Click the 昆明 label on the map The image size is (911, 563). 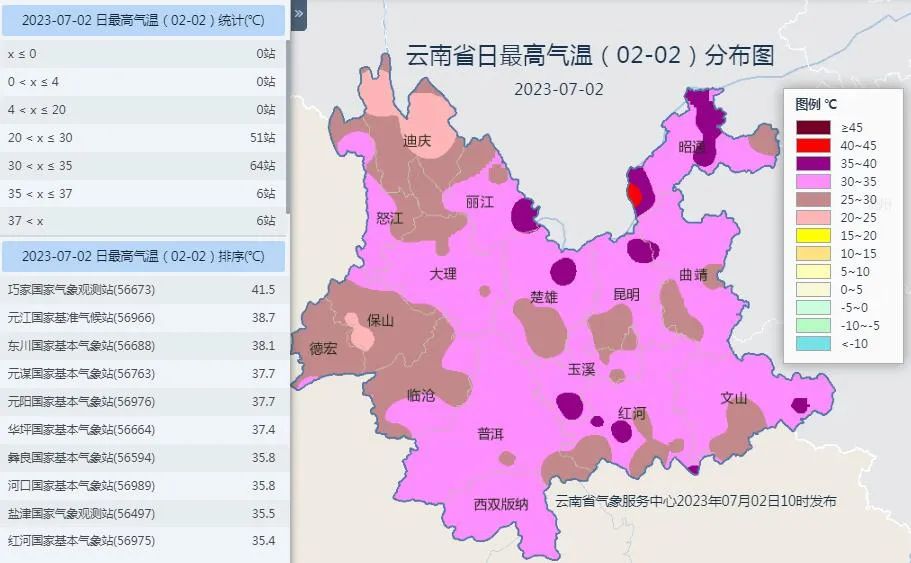point(626,295)
